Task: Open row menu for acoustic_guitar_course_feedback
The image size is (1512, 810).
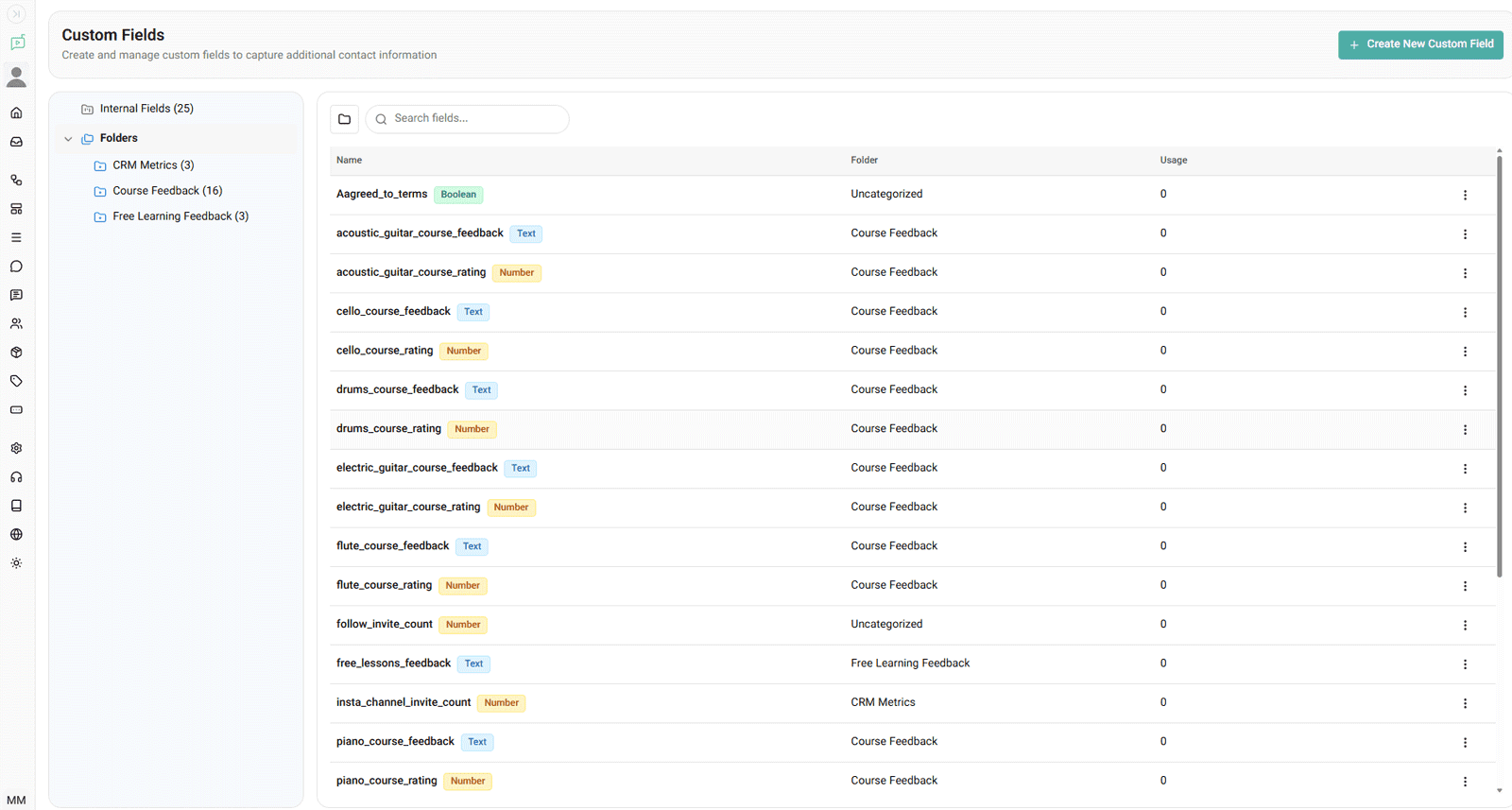Action: pyautogui.click(x=1465, y=234)
